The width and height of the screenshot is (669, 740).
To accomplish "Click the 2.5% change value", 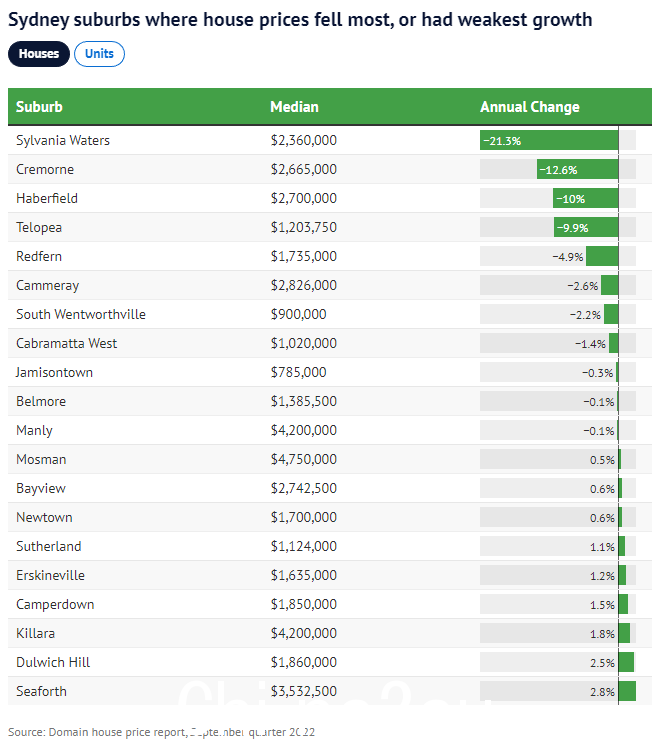I will (602, 664).
